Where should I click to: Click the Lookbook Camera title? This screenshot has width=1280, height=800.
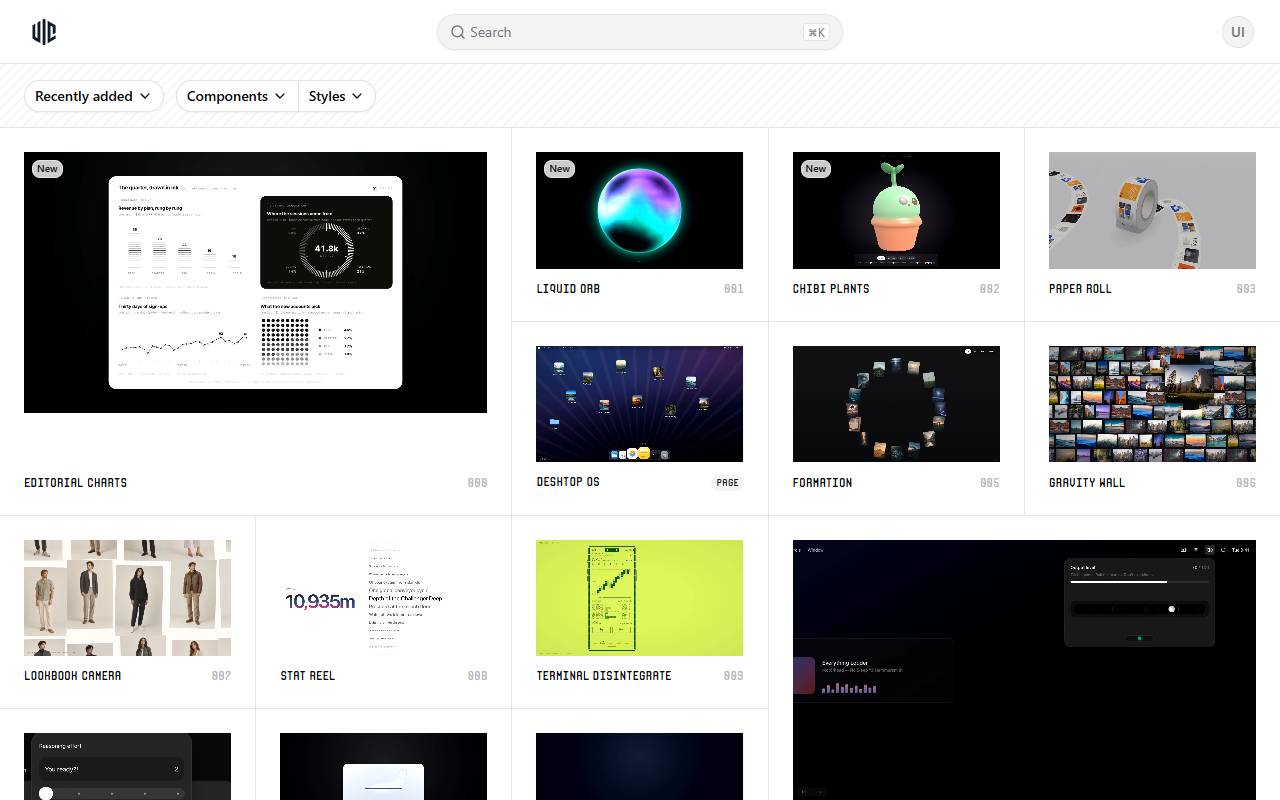[73, 676]
